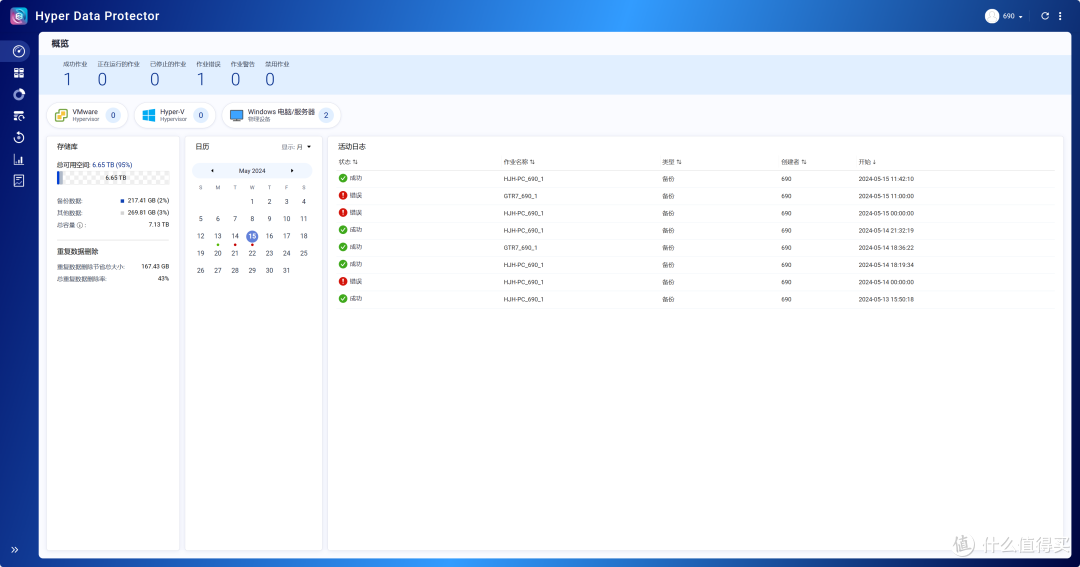The height and width of the screenshot is (567, 1080).
Task: Select date 22 in calendar
Action: 252,254
